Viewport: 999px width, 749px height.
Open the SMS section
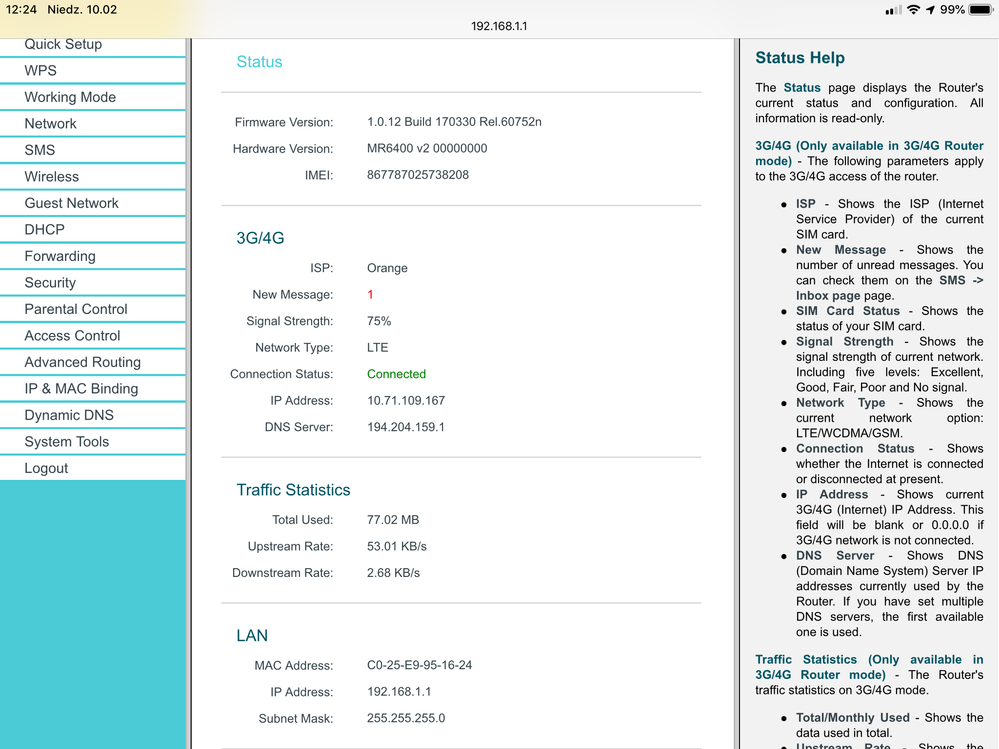tap(40, 150)
